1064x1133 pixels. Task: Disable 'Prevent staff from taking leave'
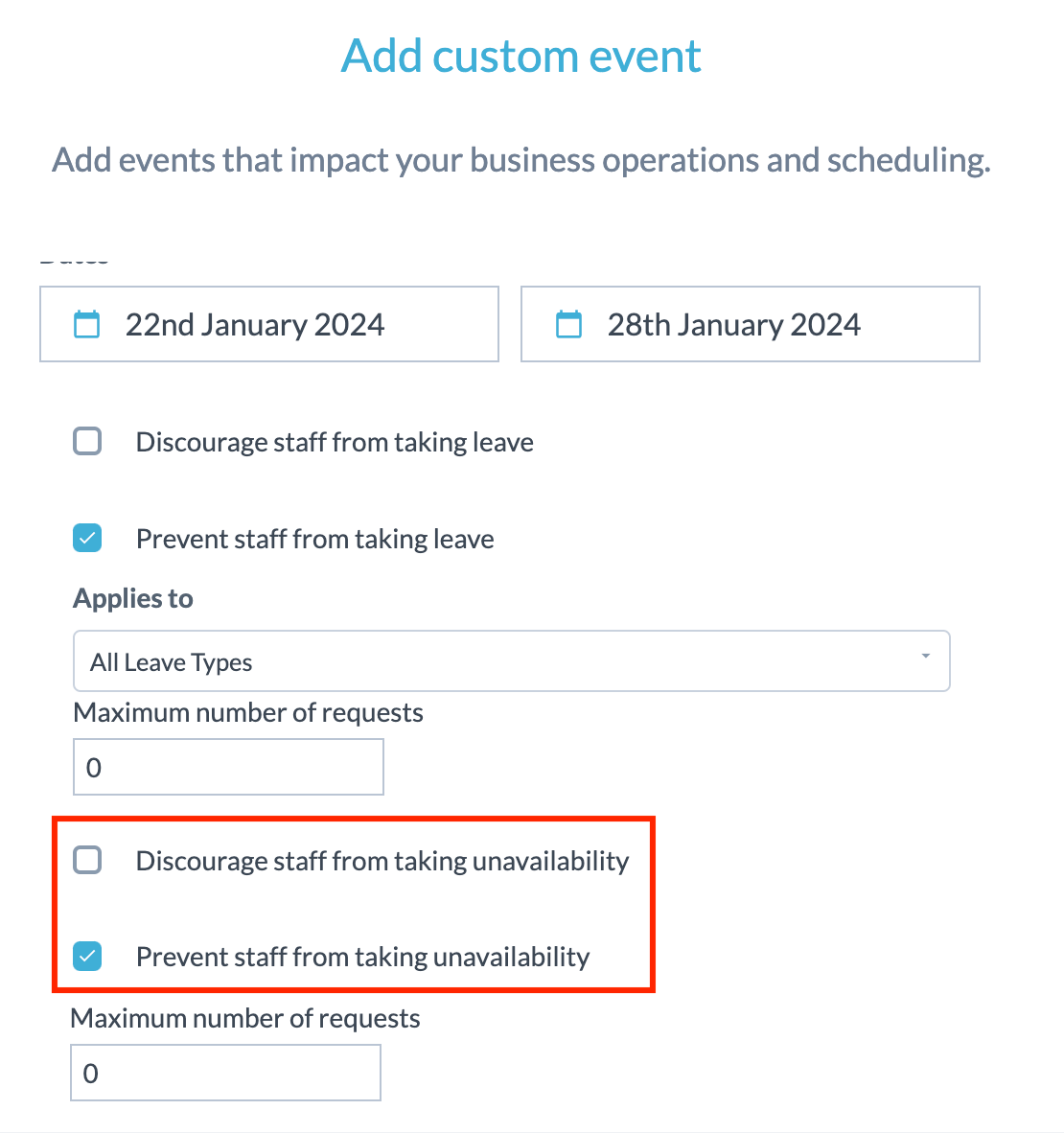tap(87, 538)
